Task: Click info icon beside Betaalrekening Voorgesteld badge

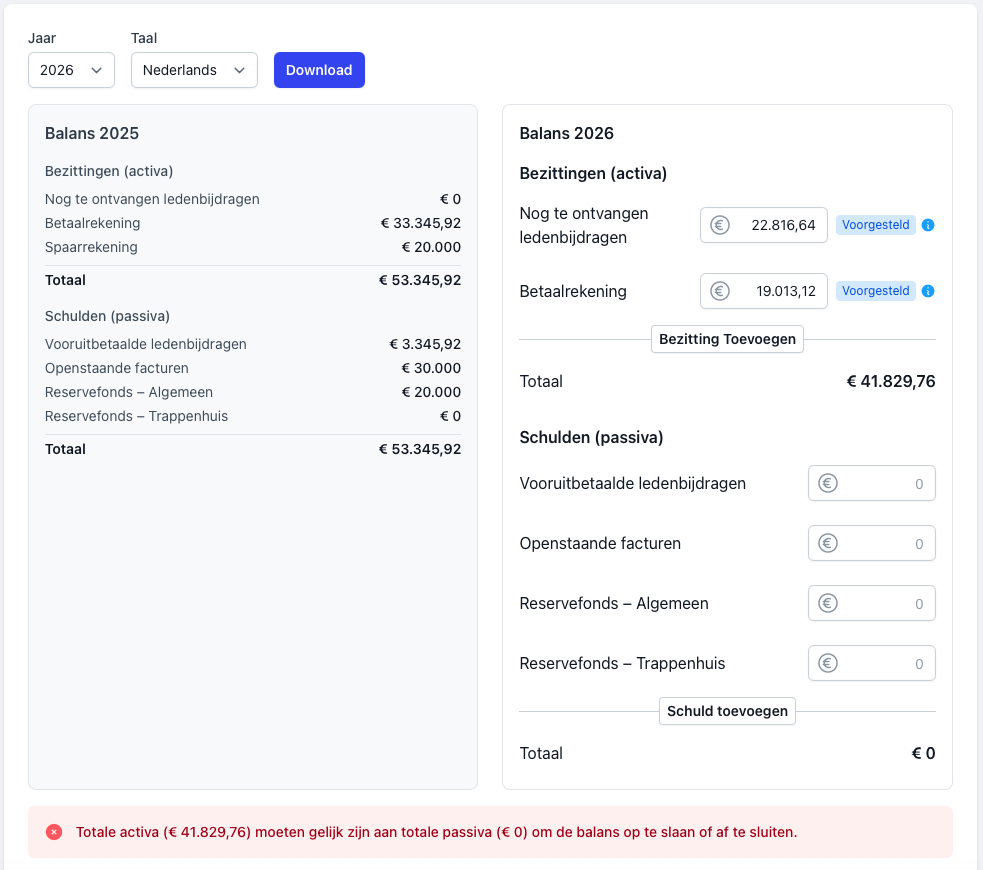Action: [927, 291]
